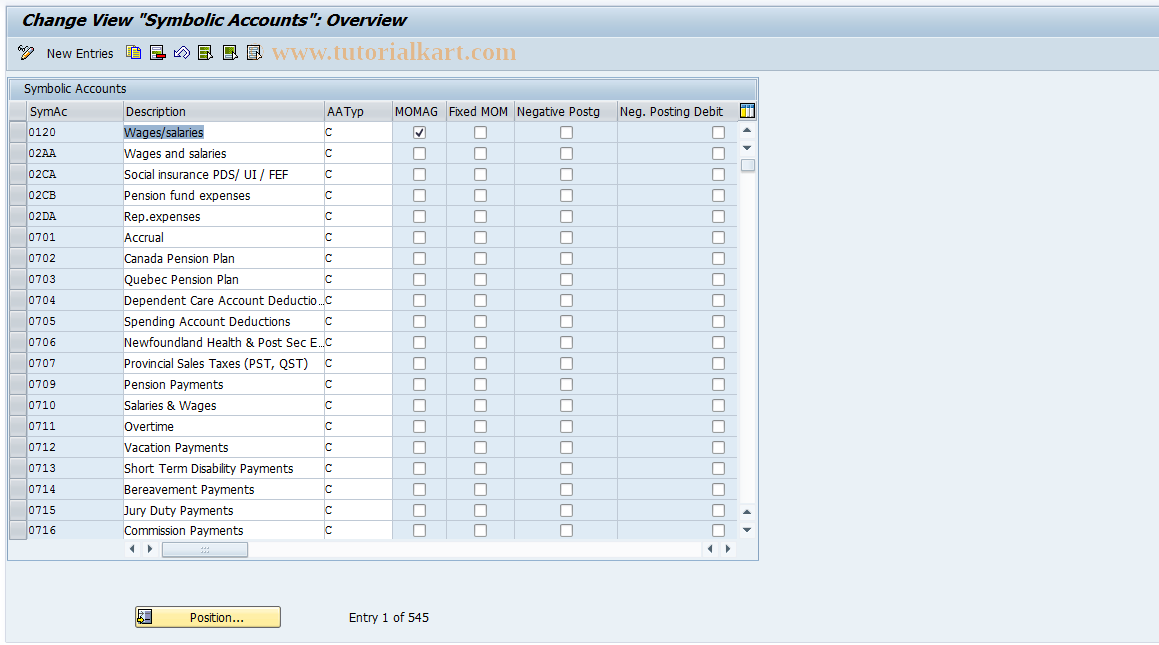Select row selector for 02DA
Viewport: 1159px width, 645px height.
(18, 216)
